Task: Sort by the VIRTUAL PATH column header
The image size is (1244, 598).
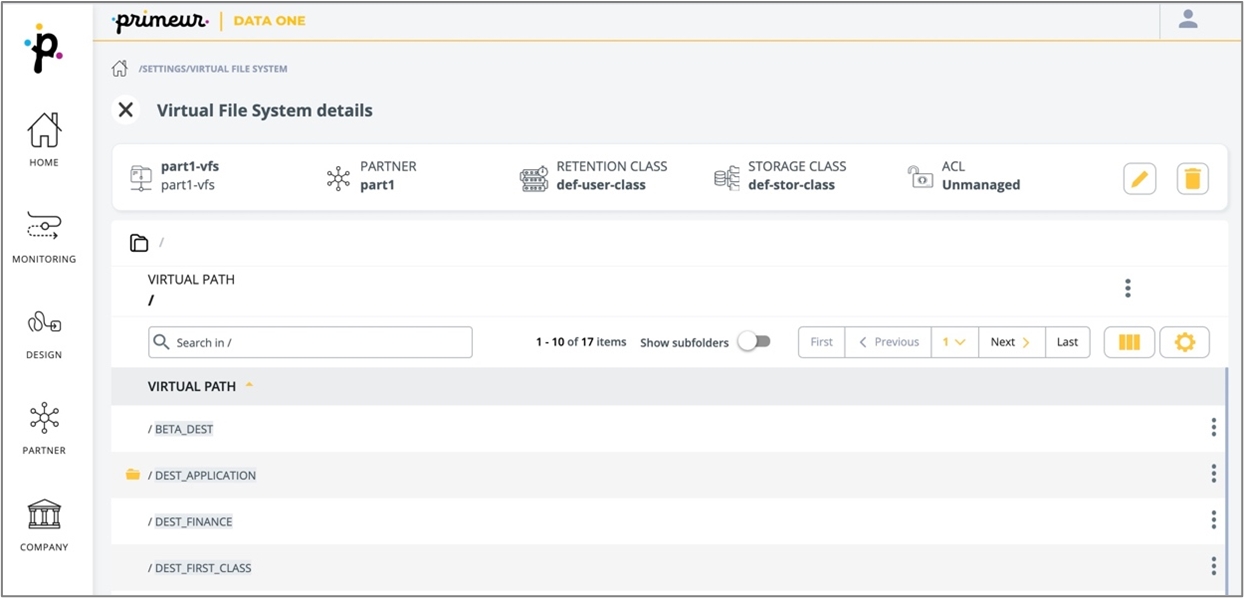Action: click(192, 386)
